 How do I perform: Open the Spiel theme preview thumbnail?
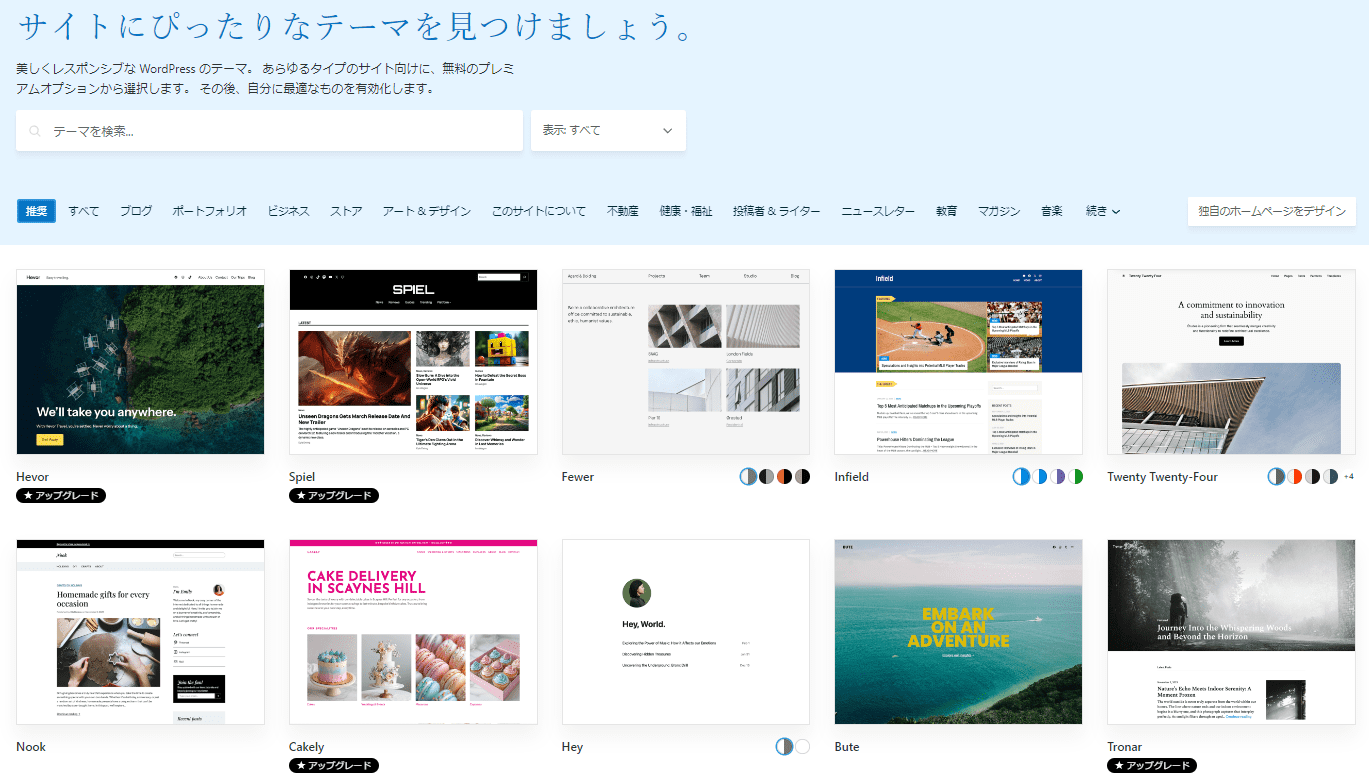[x=413, y=362]
